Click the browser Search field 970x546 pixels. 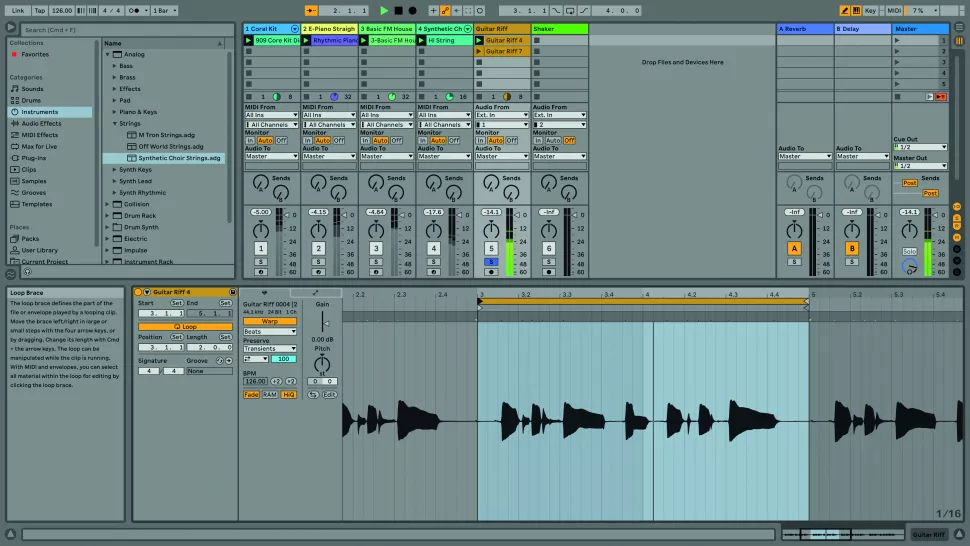click(x=60, y=30)
